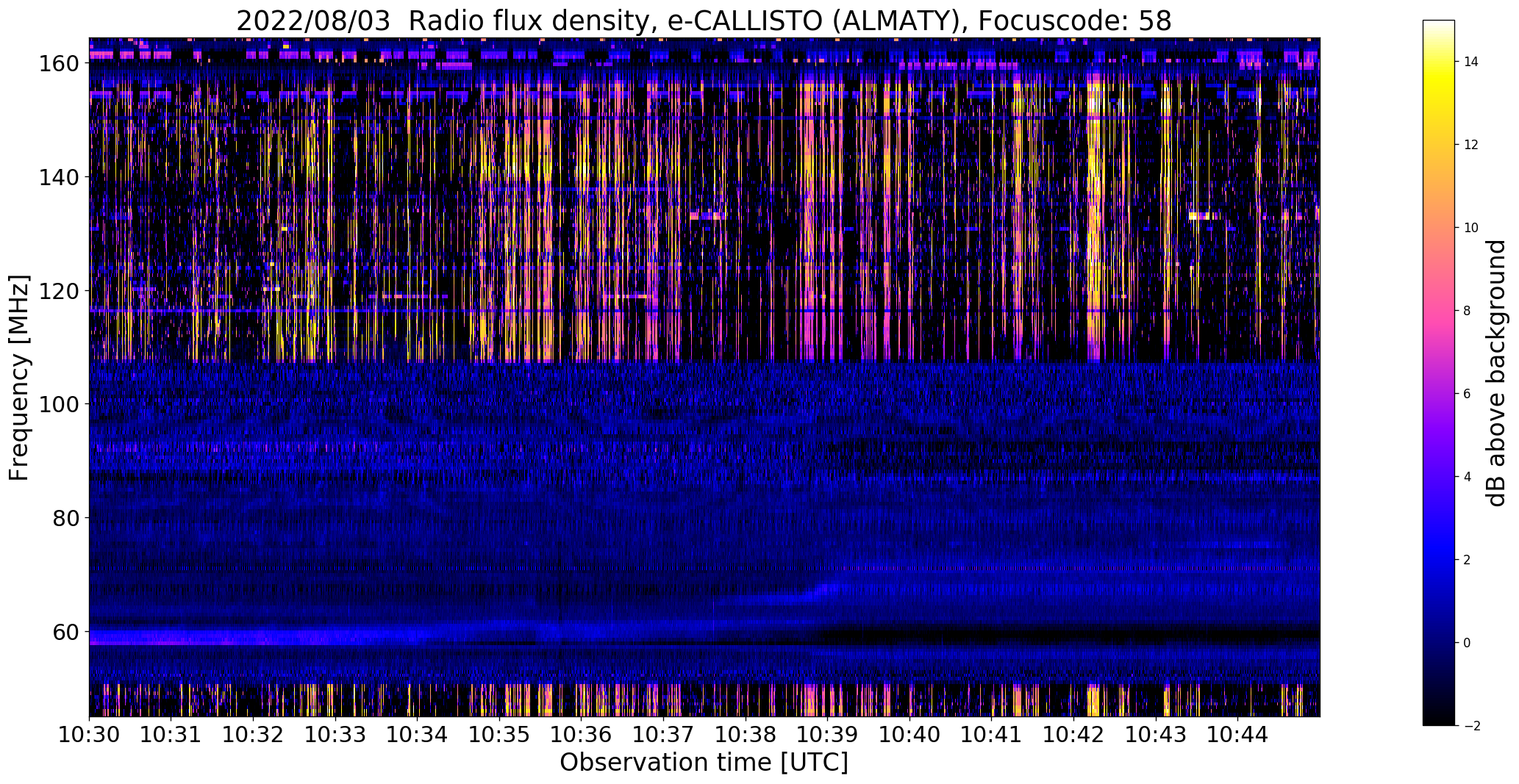
Task: Click the 100 frequency tick label
Action: (x=58, y=404)
